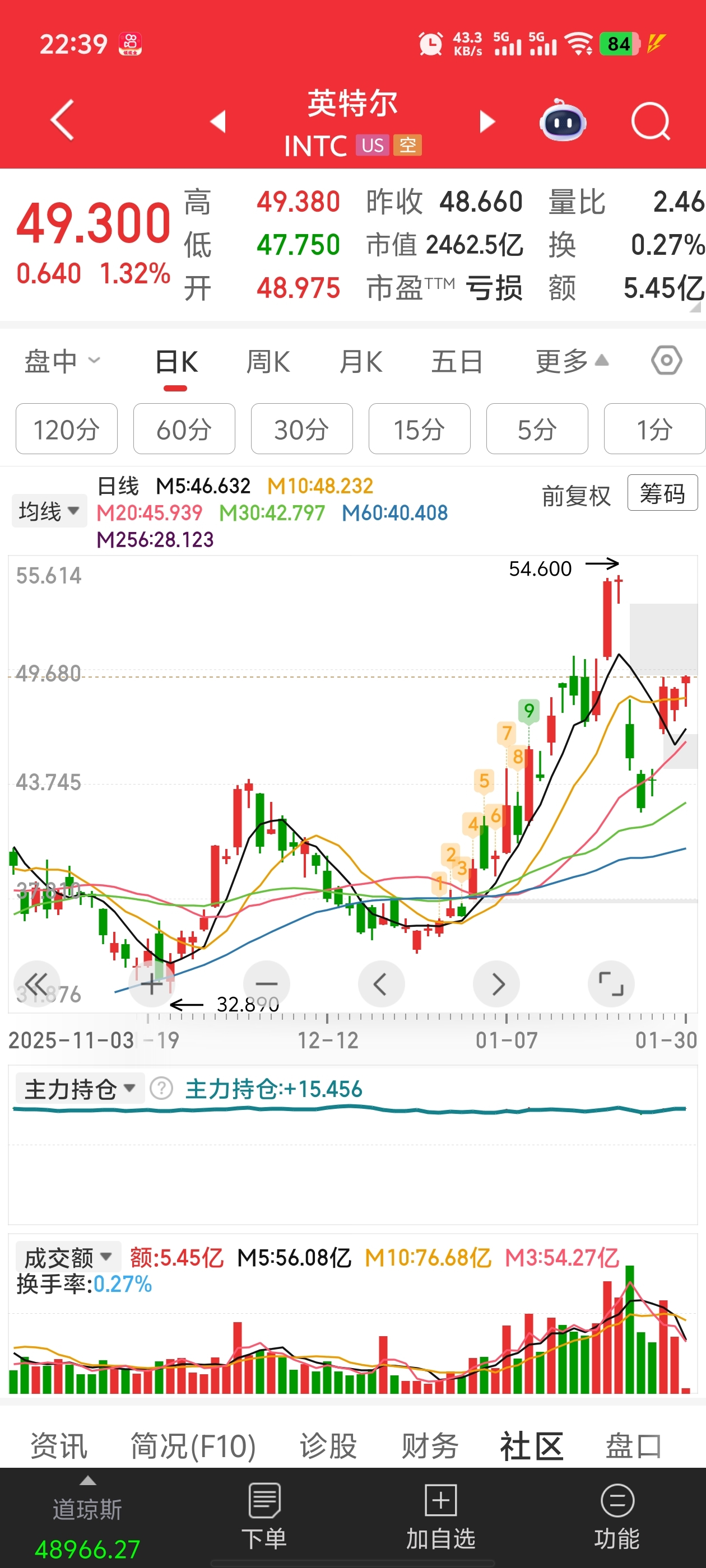Select 五日 chart tab
This screenshot has width=706, height=1568.
tap(457, 362)
